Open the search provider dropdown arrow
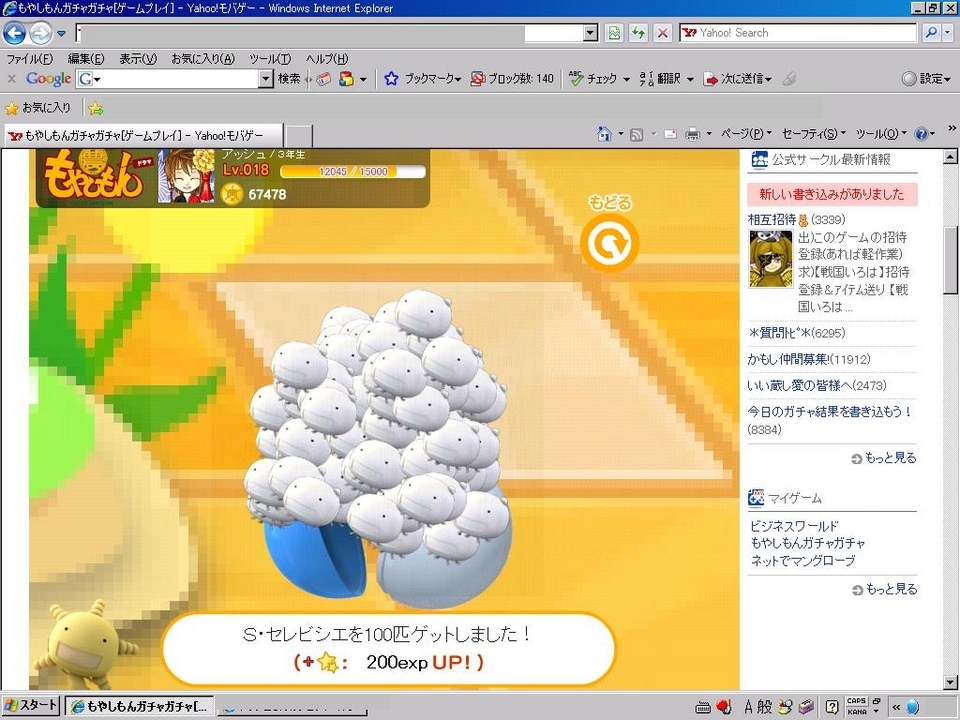Image resolution: width=960 pixels, height=720 pixels. [948, 33]
